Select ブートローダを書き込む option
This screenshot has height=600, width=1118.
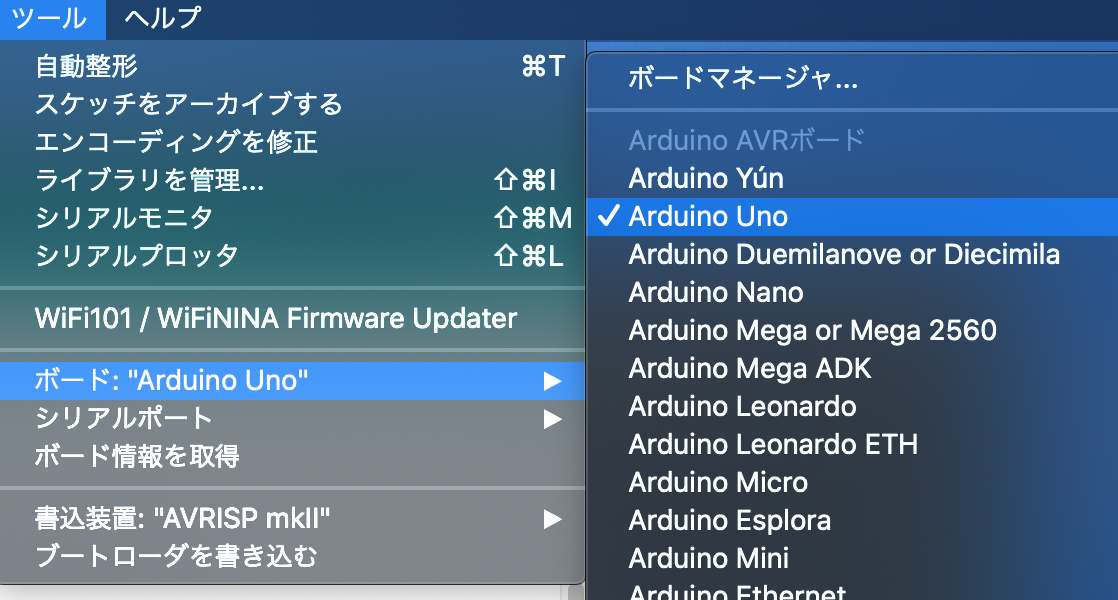[x=176, y=556]
